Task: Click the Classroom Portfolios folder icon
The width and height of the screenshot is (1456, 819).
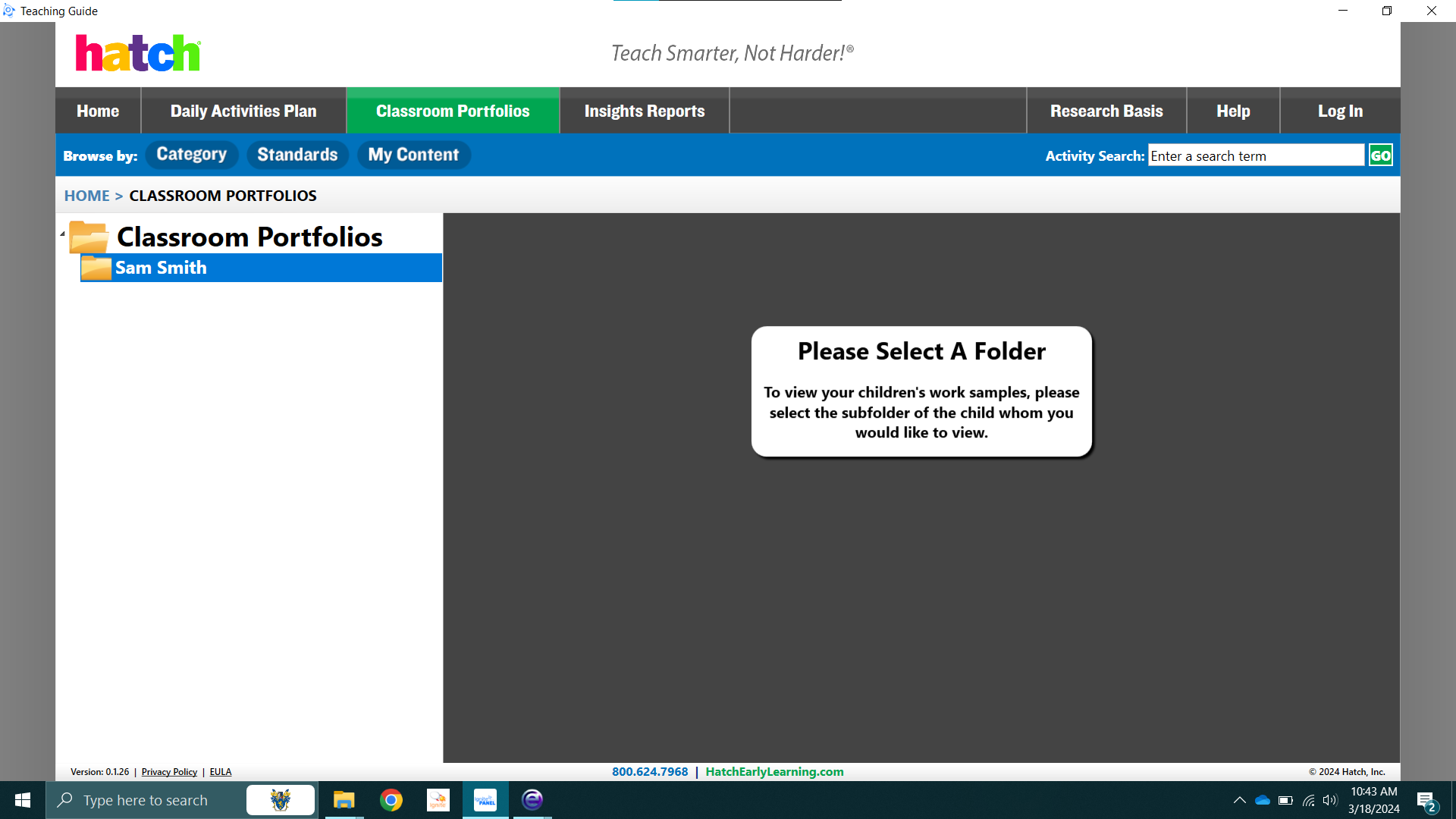Action: (89, 237)
